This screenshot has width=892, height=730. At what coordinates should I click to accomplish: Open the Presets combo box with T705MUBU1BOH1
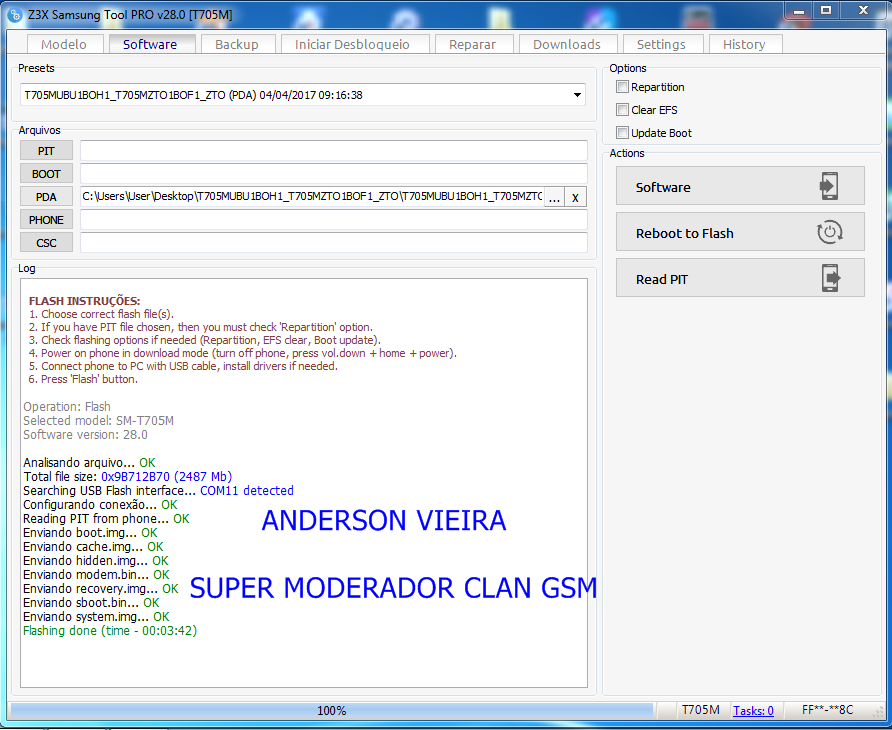(x=302, y=95)
